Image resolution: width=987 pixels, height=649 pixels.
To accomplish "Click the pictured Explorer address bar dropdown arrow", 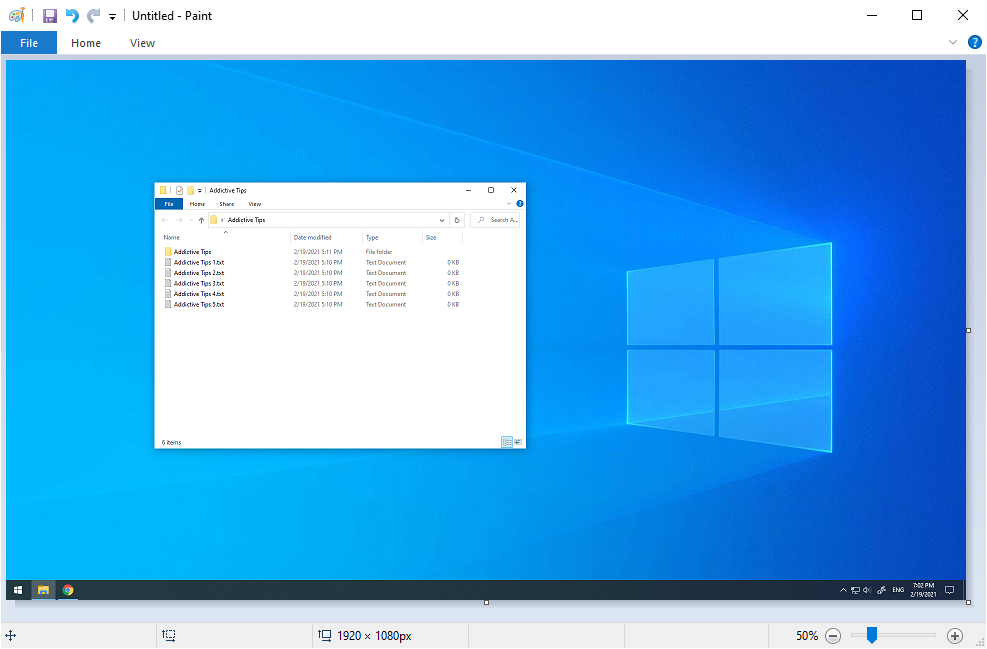I will (x=442, y=220).
